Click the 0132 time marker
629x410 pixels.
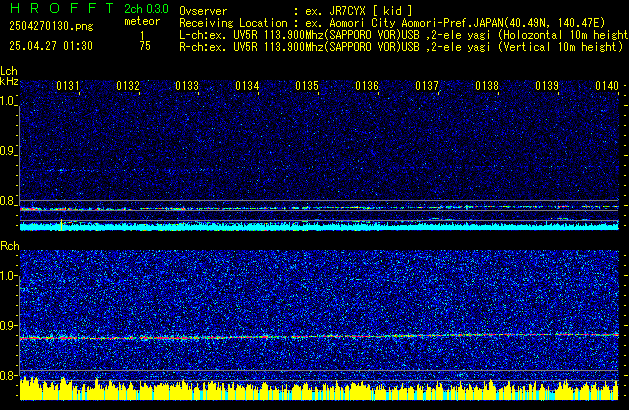[128, 86]
